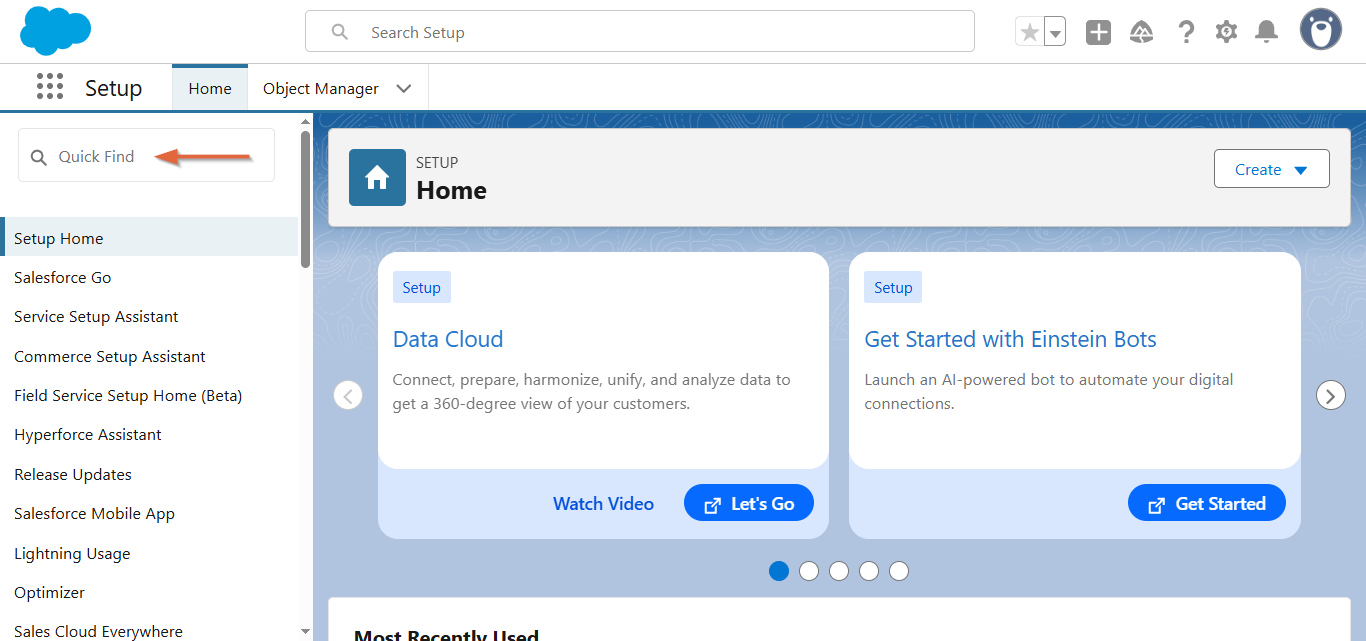Viewport: 1366px width, 641px height.
Task: Select Release Updates in the sidebar
Action: click(x=73, y=474)
